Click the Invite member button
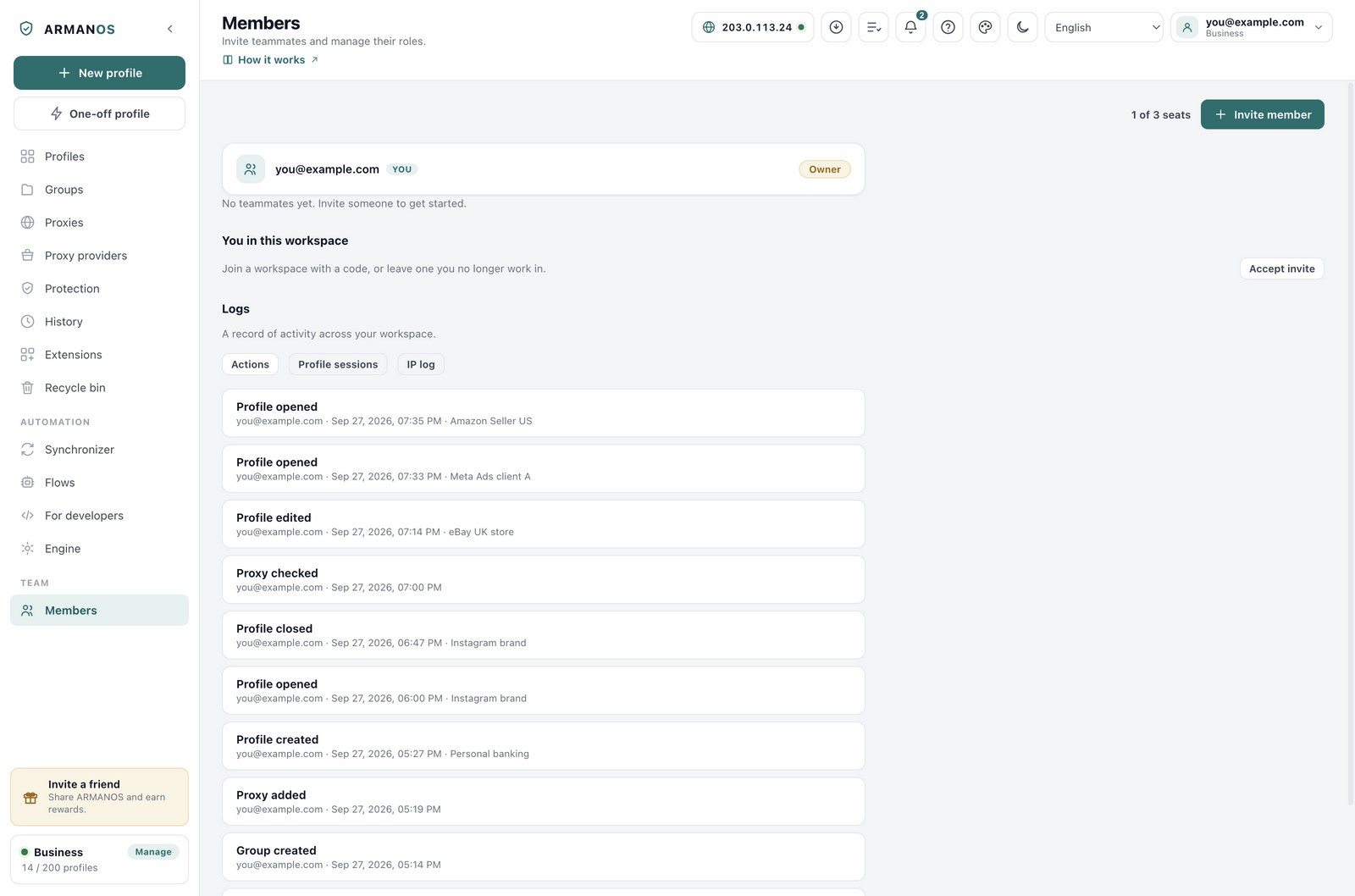Viewport: 1355px width, 896px height. [x=1262, y=114]
